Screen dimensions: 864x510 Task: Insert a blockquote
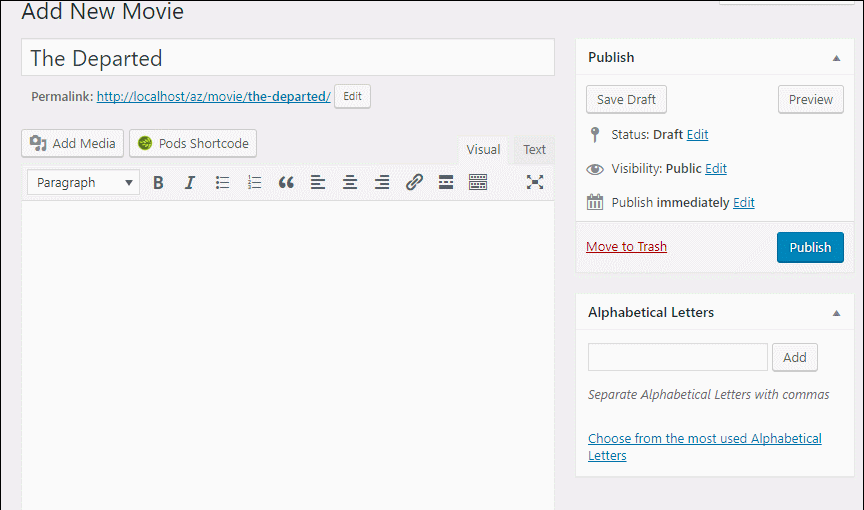click(286, 182)
